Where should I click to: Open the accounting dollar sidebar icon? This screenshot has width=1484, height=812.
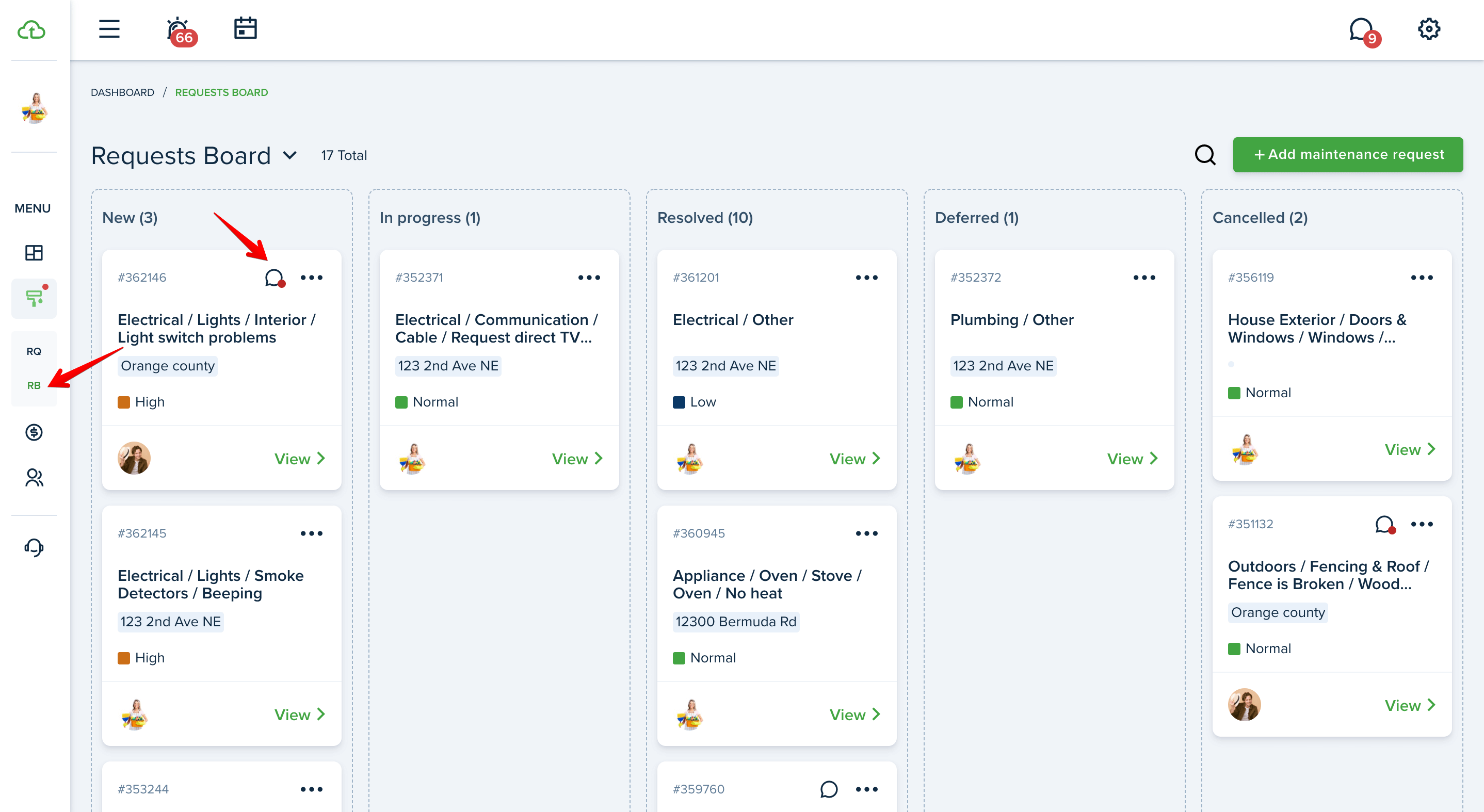(x=34, y=432)
